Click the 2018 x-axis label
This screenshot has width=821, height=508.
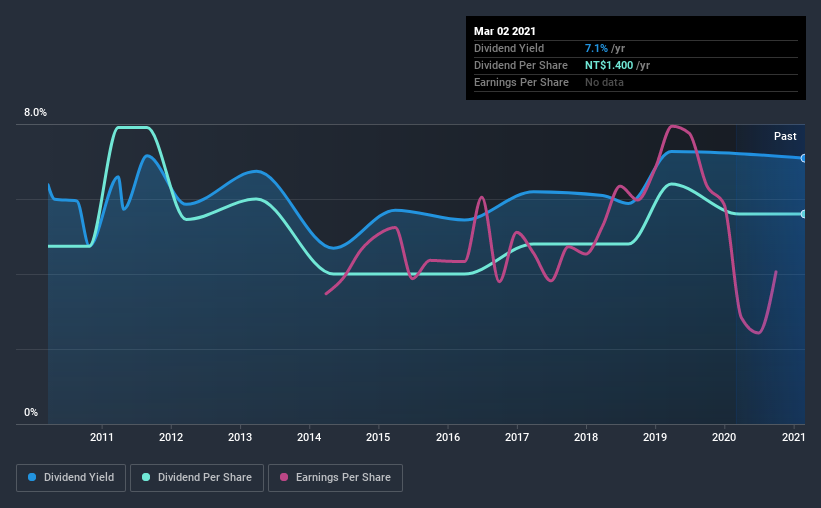pyautogui.click(x=586, y=437)
